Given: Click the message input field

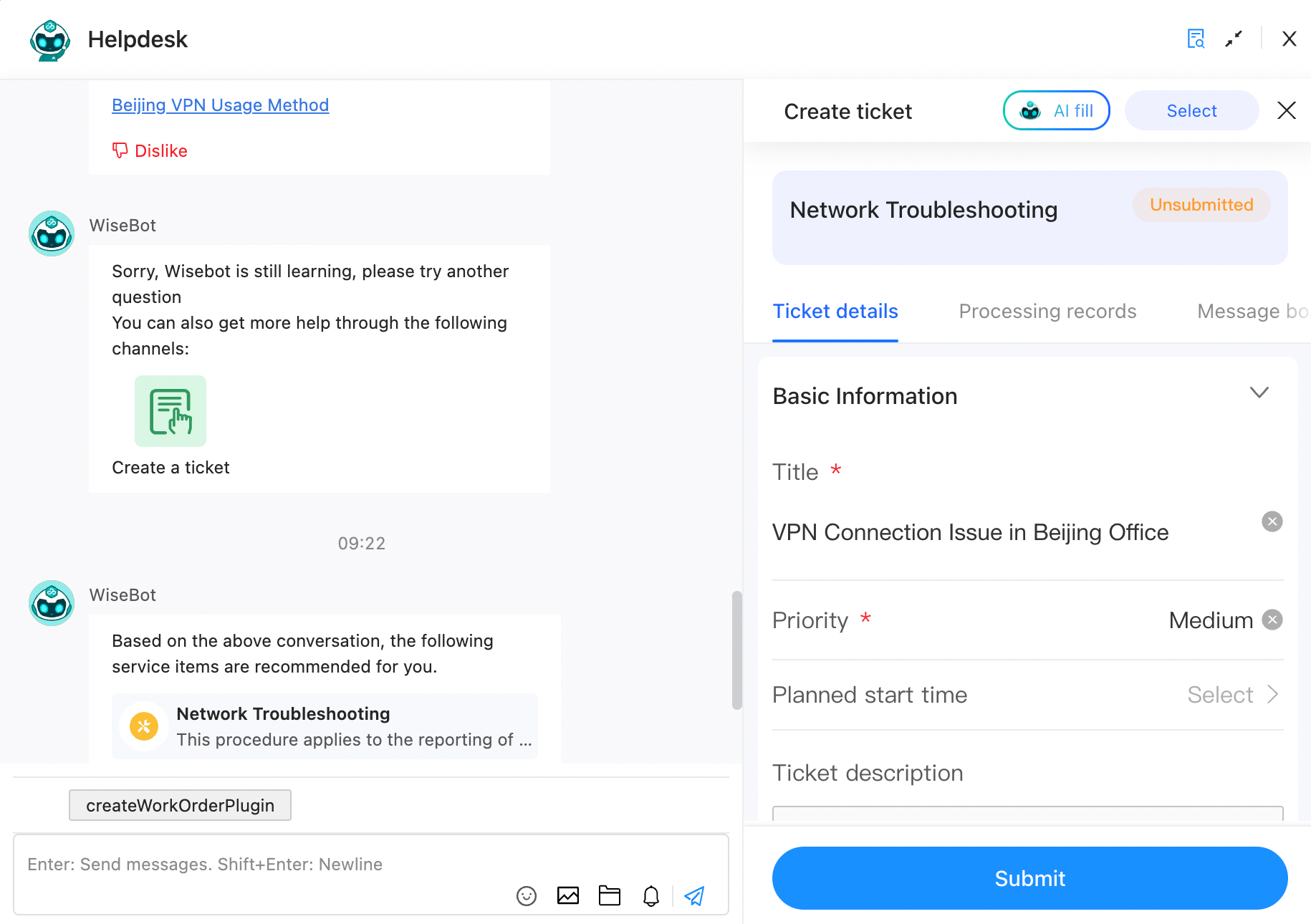Looking at the screenshot, I should pyautogui.click(x=287, y=865).
